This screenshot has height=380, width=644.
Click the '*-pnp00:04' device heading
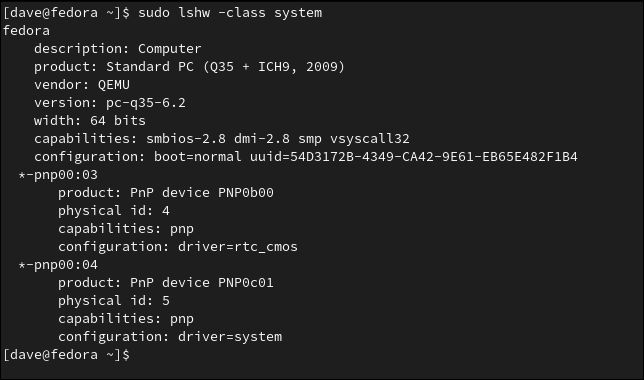click(x=58, y=265)
